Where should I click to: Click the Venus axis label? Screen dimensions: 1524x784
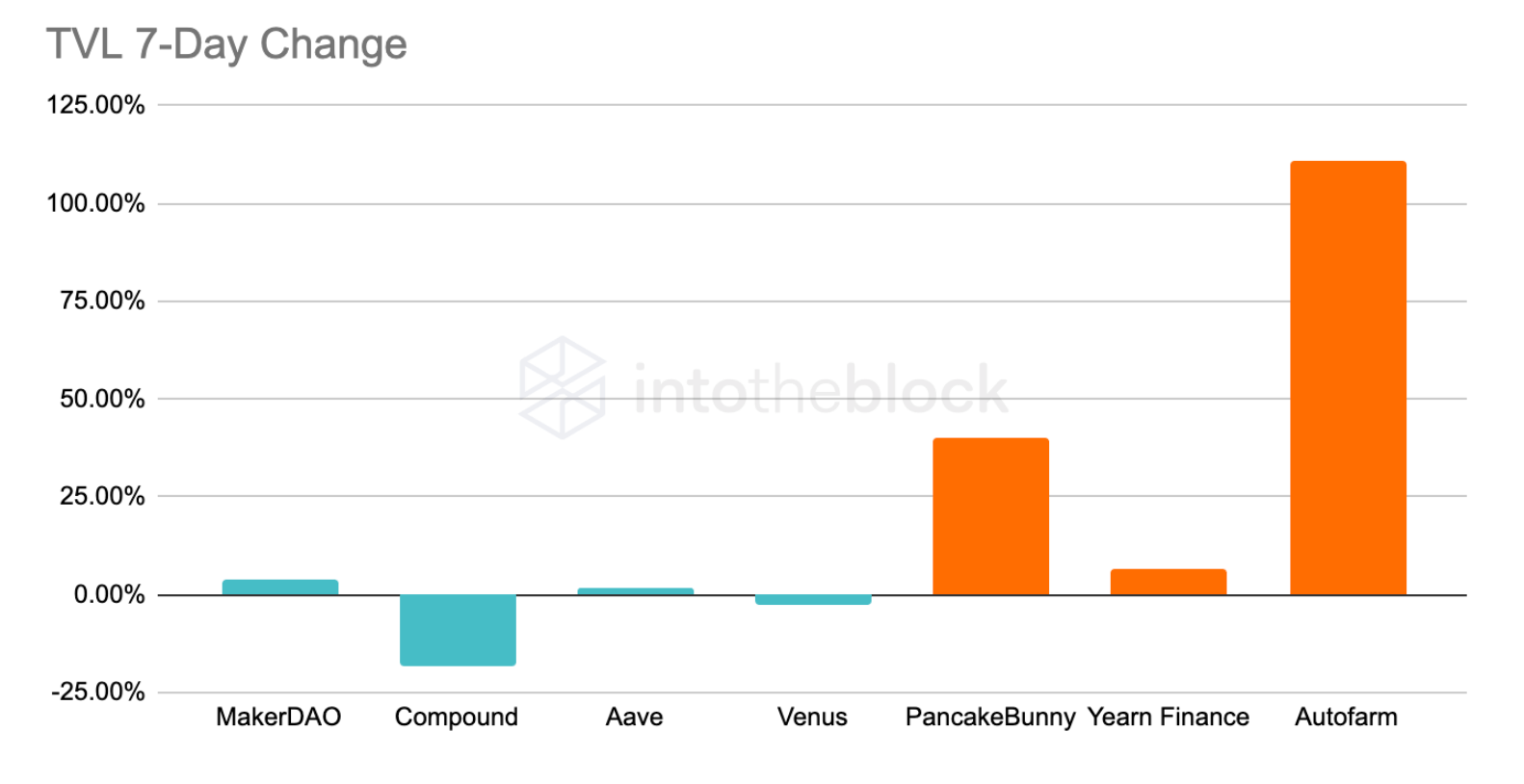(812, 717)
